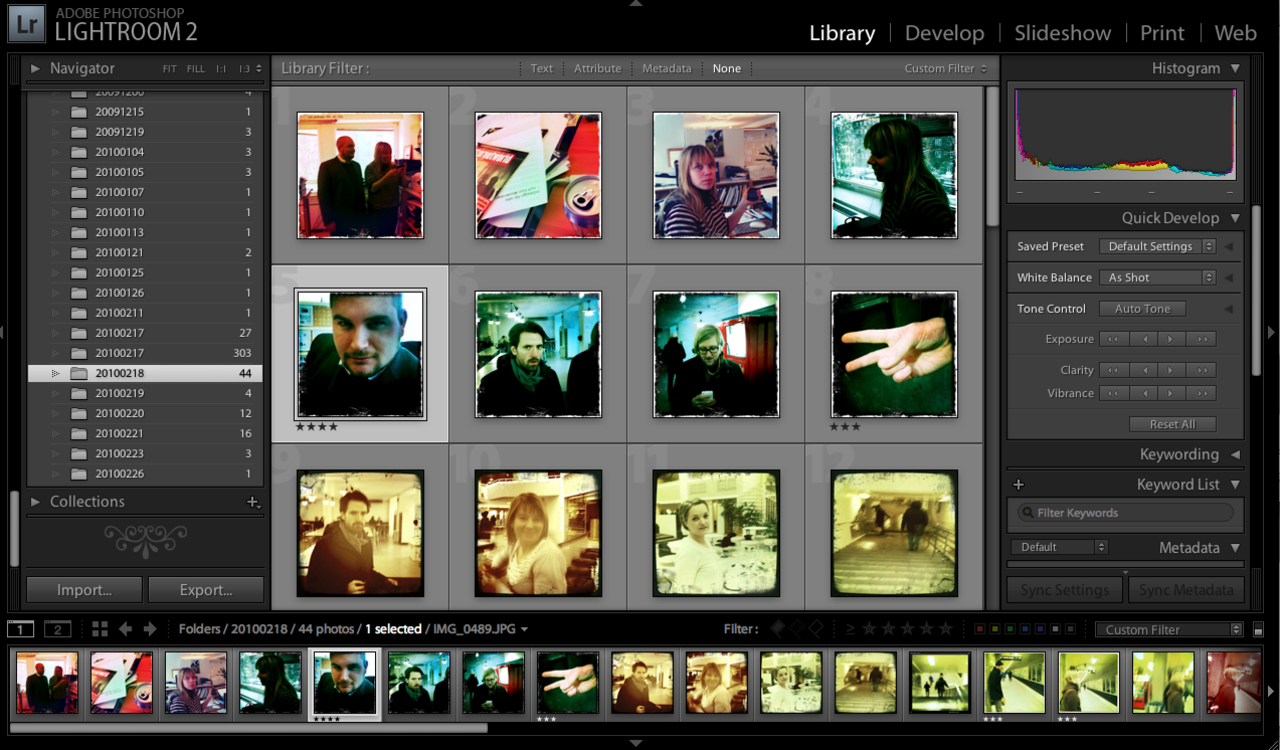Collapse the Histogram panel
1280x750 pixels.
point(1235,68)
